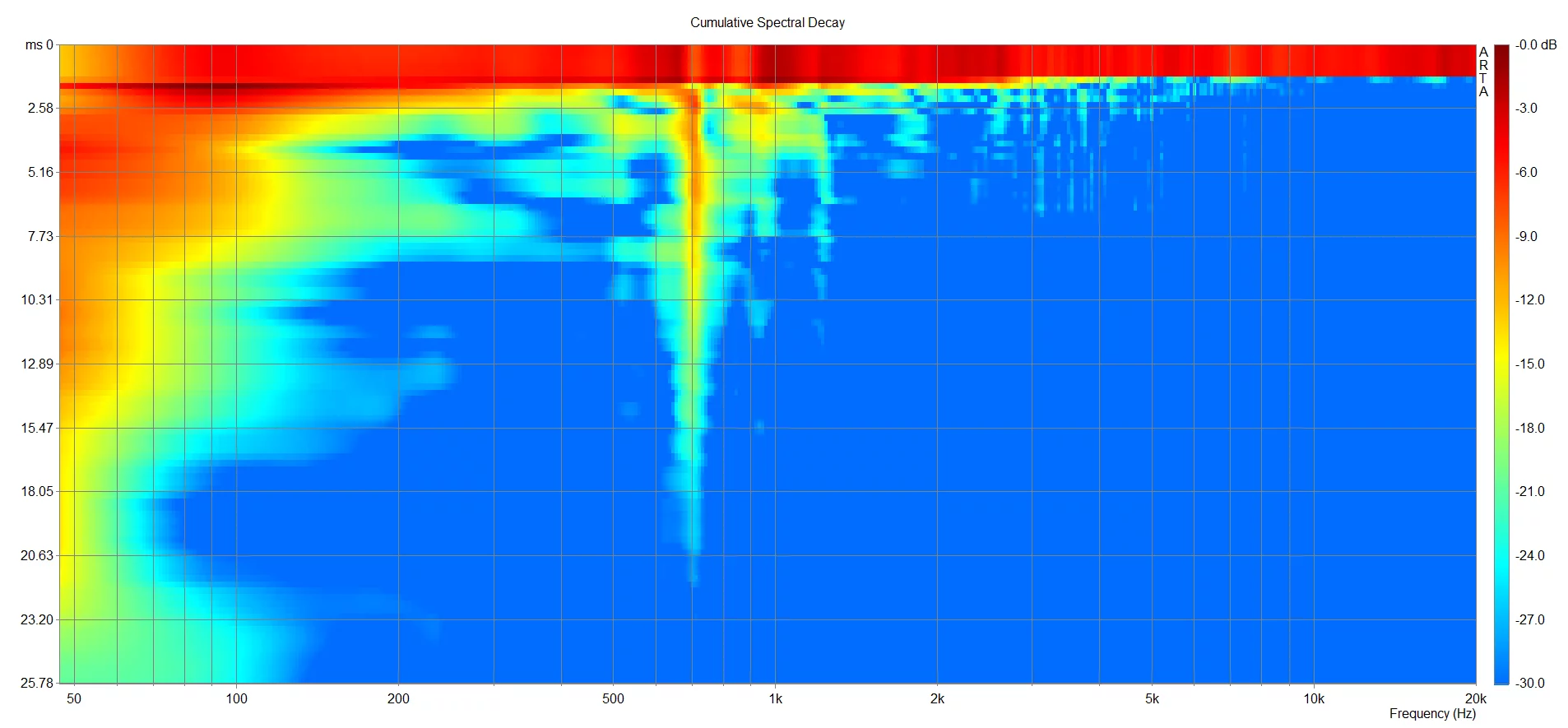Click the -24.0 color scale label
1568x728 pixels.
[x=1530, y=555]
